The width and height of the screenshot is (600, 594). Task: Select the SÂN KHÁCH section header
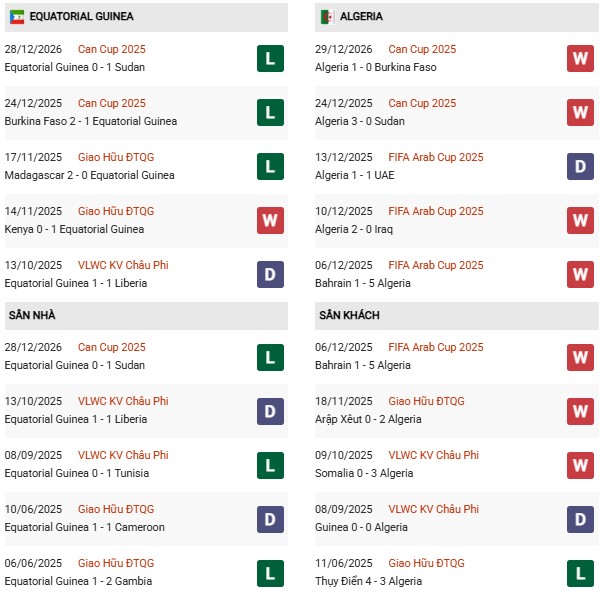coord(349,315)
